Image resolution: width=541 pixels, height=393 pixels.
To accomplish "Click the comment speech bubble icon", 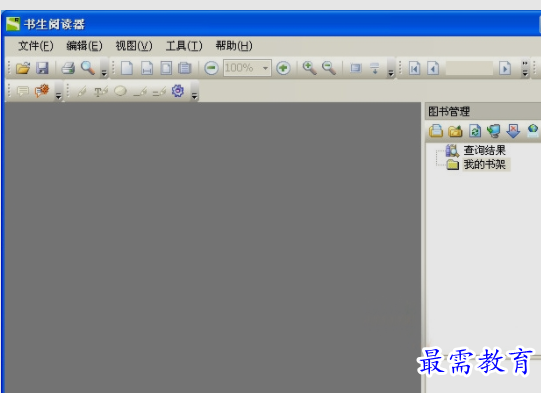I will tap(23, 91).
